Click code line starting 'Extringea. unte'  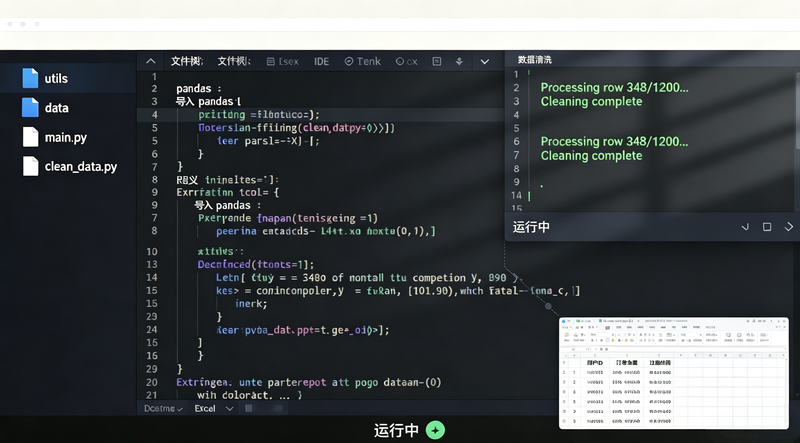coord(309,382)
